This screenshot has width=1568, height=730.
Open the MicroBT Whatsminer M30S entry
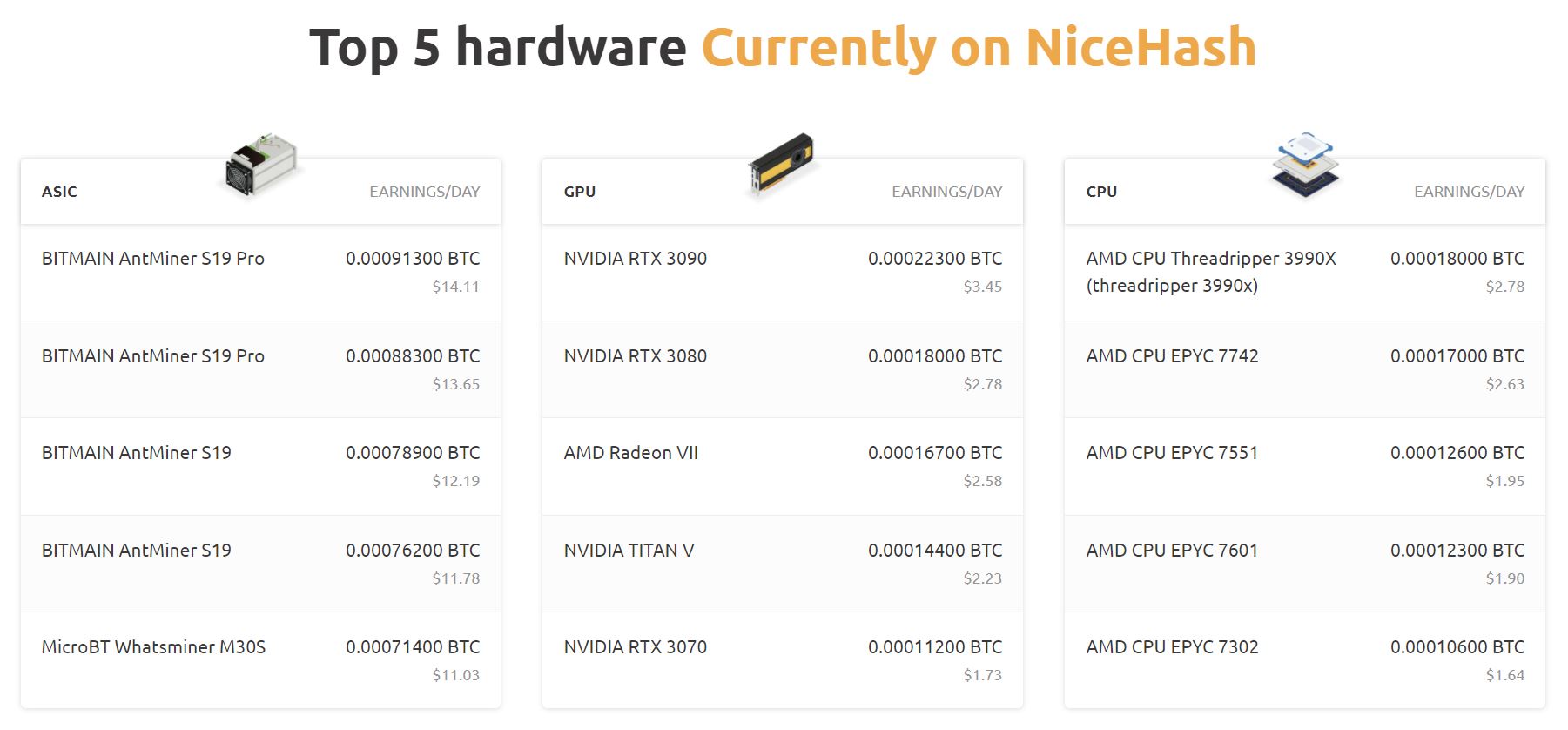pyautogui.click(x=153, y=647)
